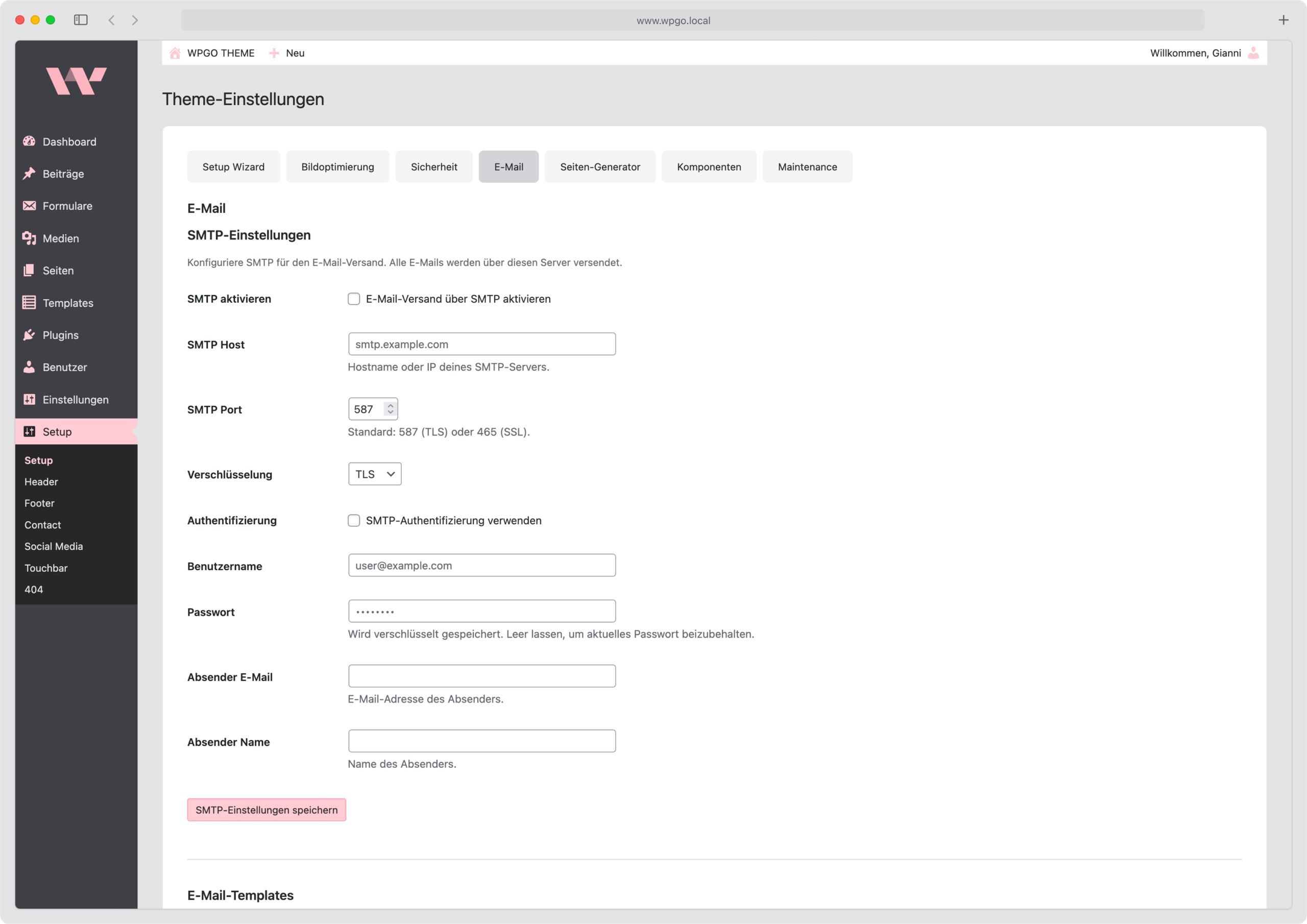Open the Maintenance tab
The height and width of the screenshot is (924, 1307).
click(x=807, y=166)
